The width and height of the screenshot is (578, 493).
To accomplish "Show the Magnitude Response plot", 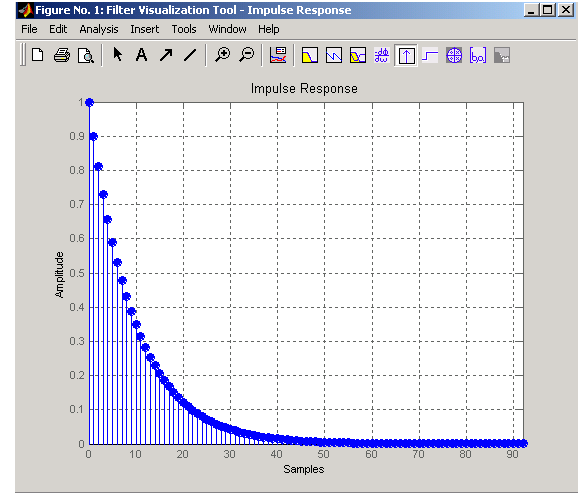I will coord(310,56).
